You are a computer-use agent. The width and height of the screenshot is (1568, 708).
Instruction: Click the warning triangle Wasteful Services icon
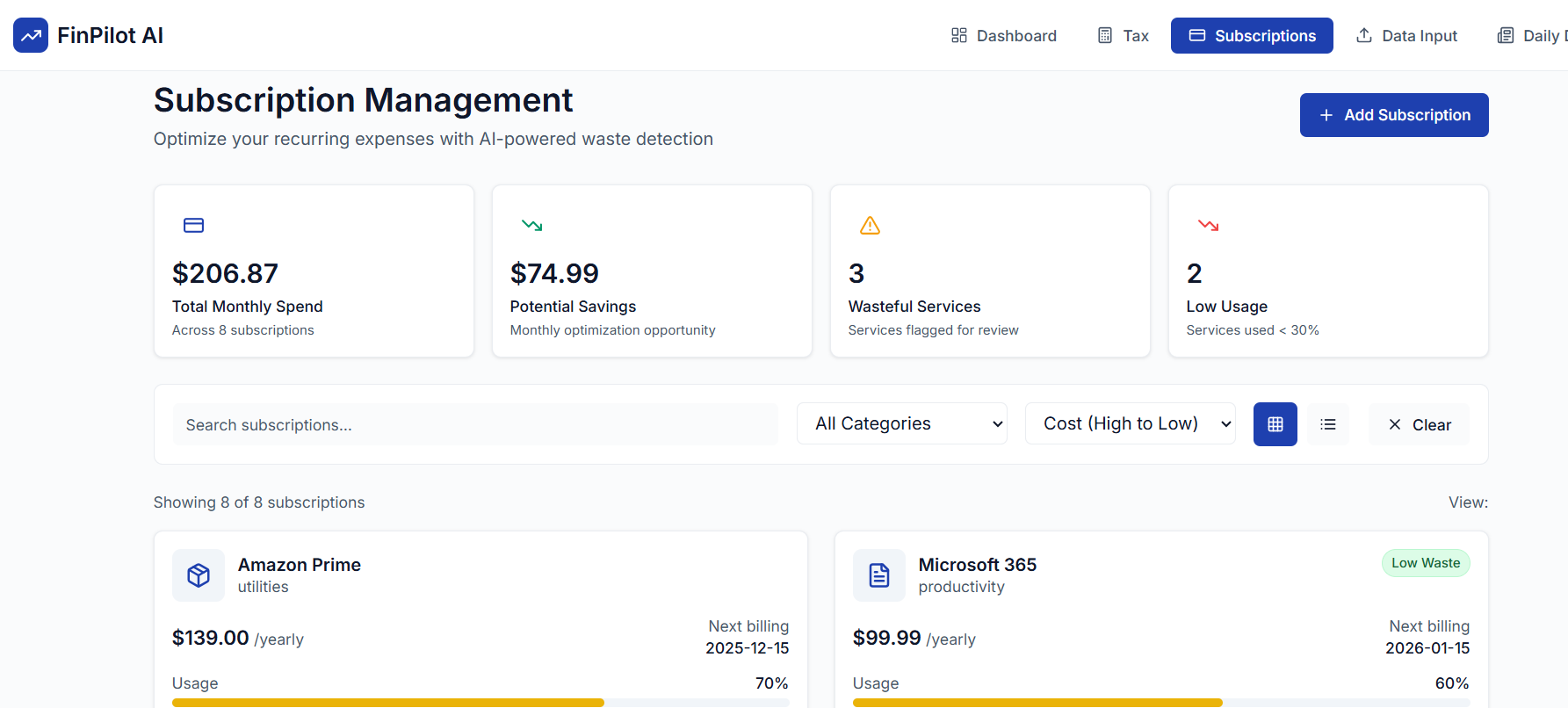click(x=870, y=226)
